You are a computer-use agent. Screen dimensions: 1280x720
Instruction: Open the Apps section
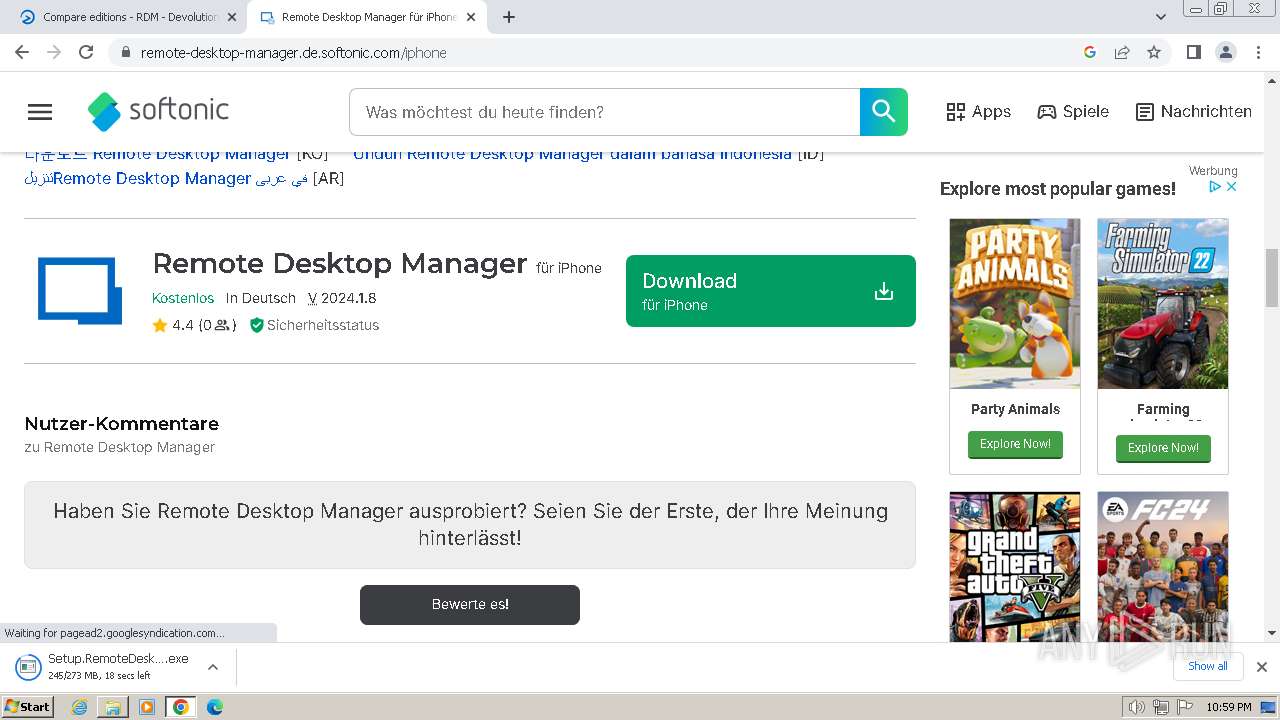pyautogui.click(x=979, y=112)
